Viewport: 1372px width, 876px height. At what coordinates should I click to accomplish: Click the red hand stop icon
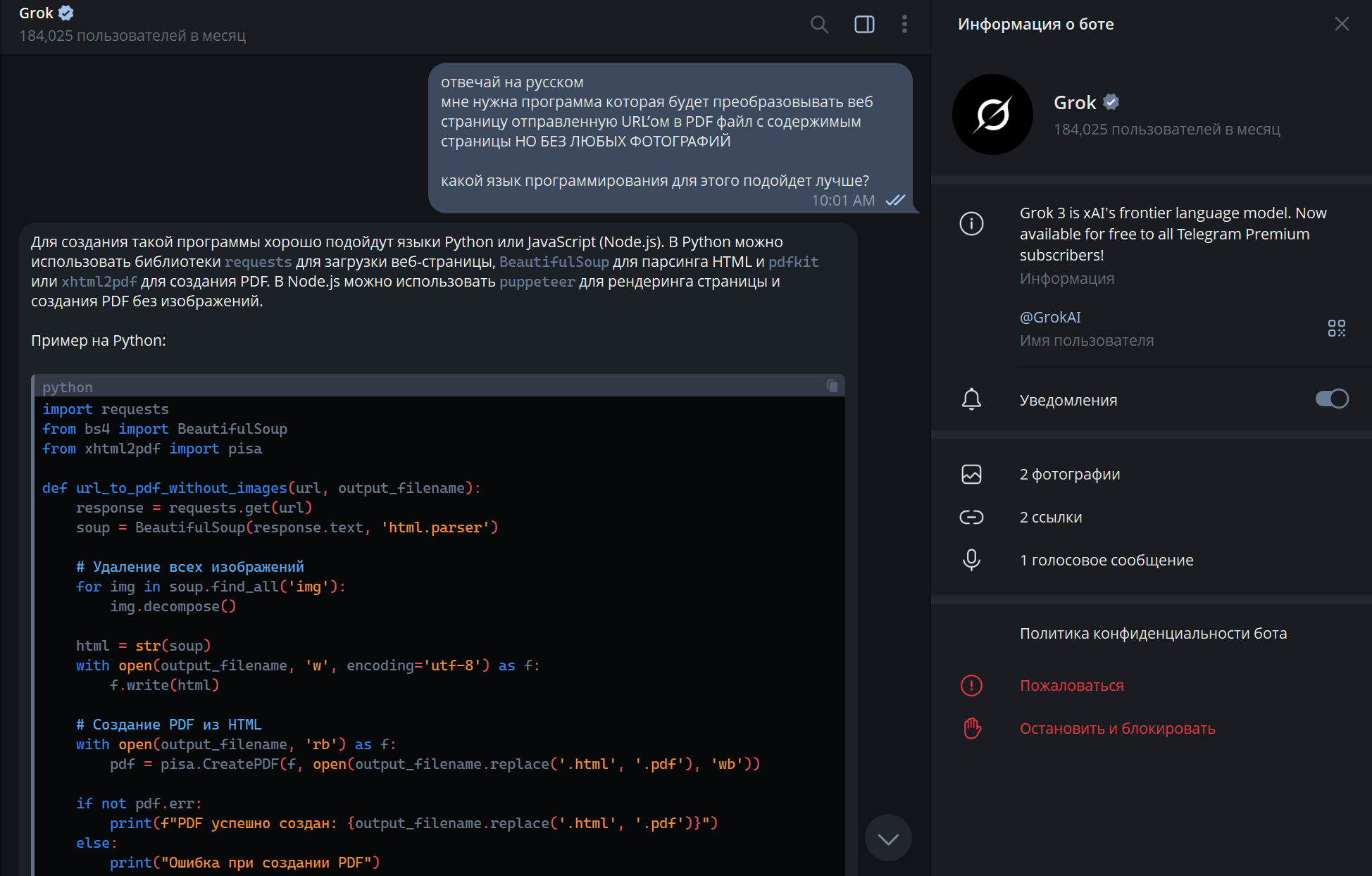[x=972, y=728]
